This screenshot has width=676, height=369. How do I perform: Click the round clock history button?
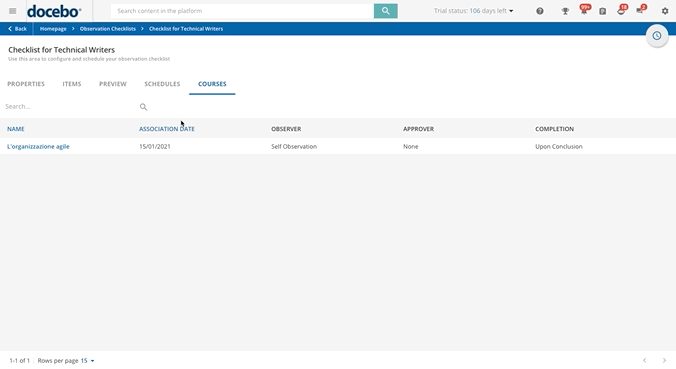point(657,36)
